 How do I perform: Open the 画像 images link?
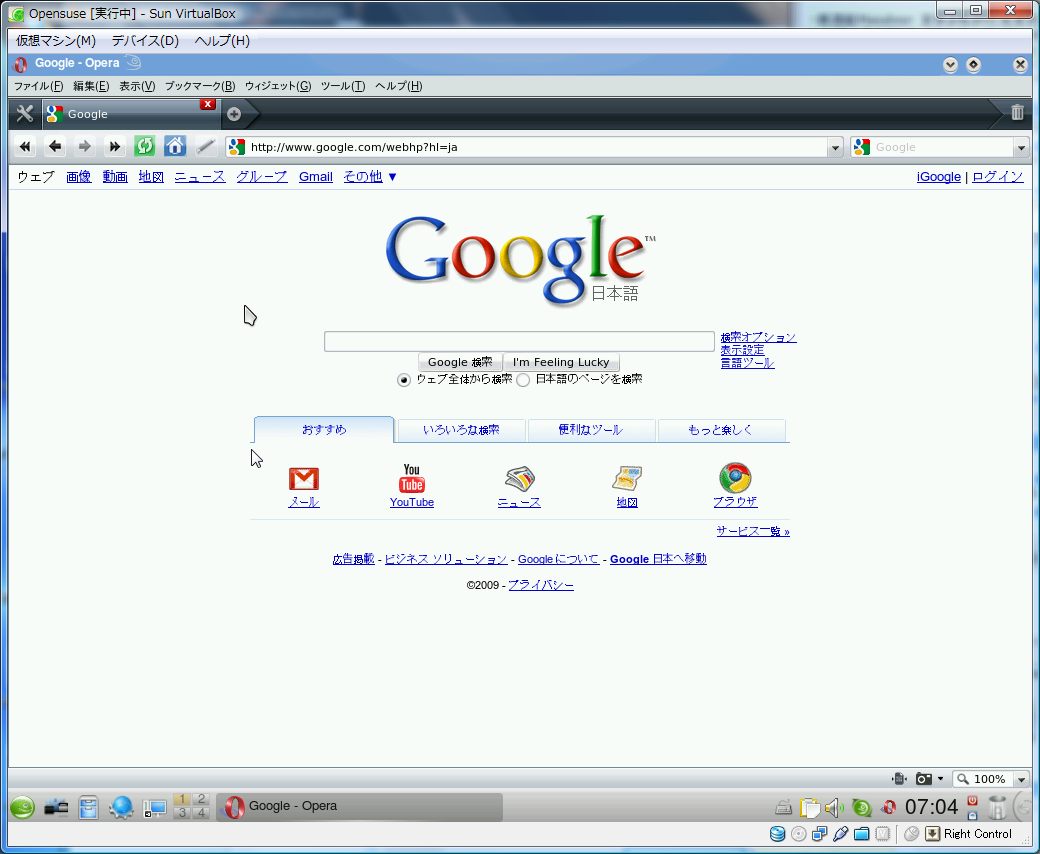click(79, 176)
